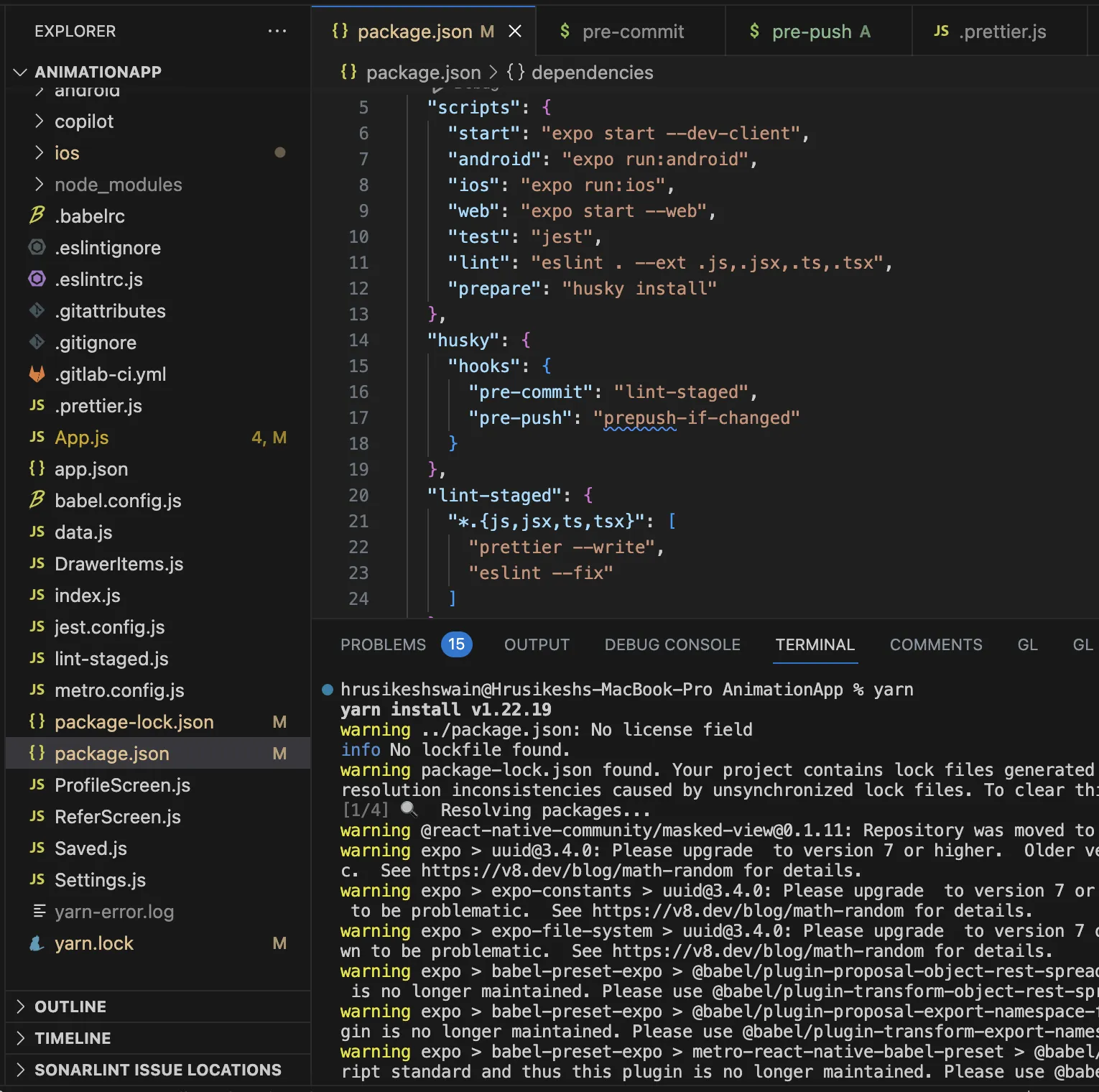Open the COMMENTS panel tab
Viewport: 1099px width, 1092px height.
point(936,644)
